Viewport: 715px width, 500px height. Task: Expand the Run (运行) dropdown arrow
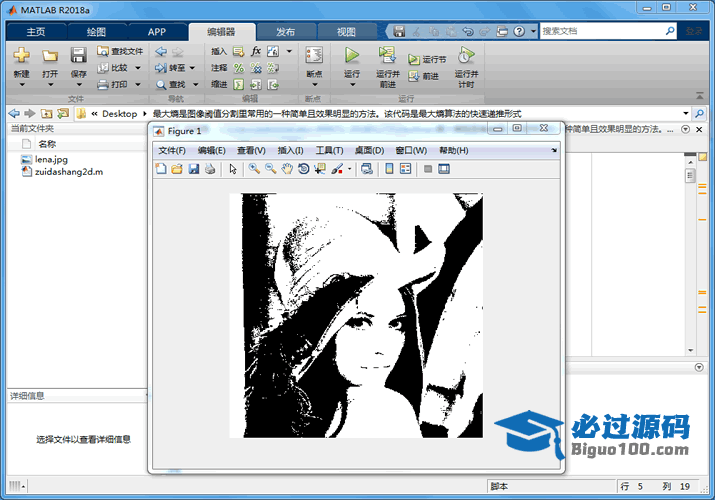[x=352, y=84]
